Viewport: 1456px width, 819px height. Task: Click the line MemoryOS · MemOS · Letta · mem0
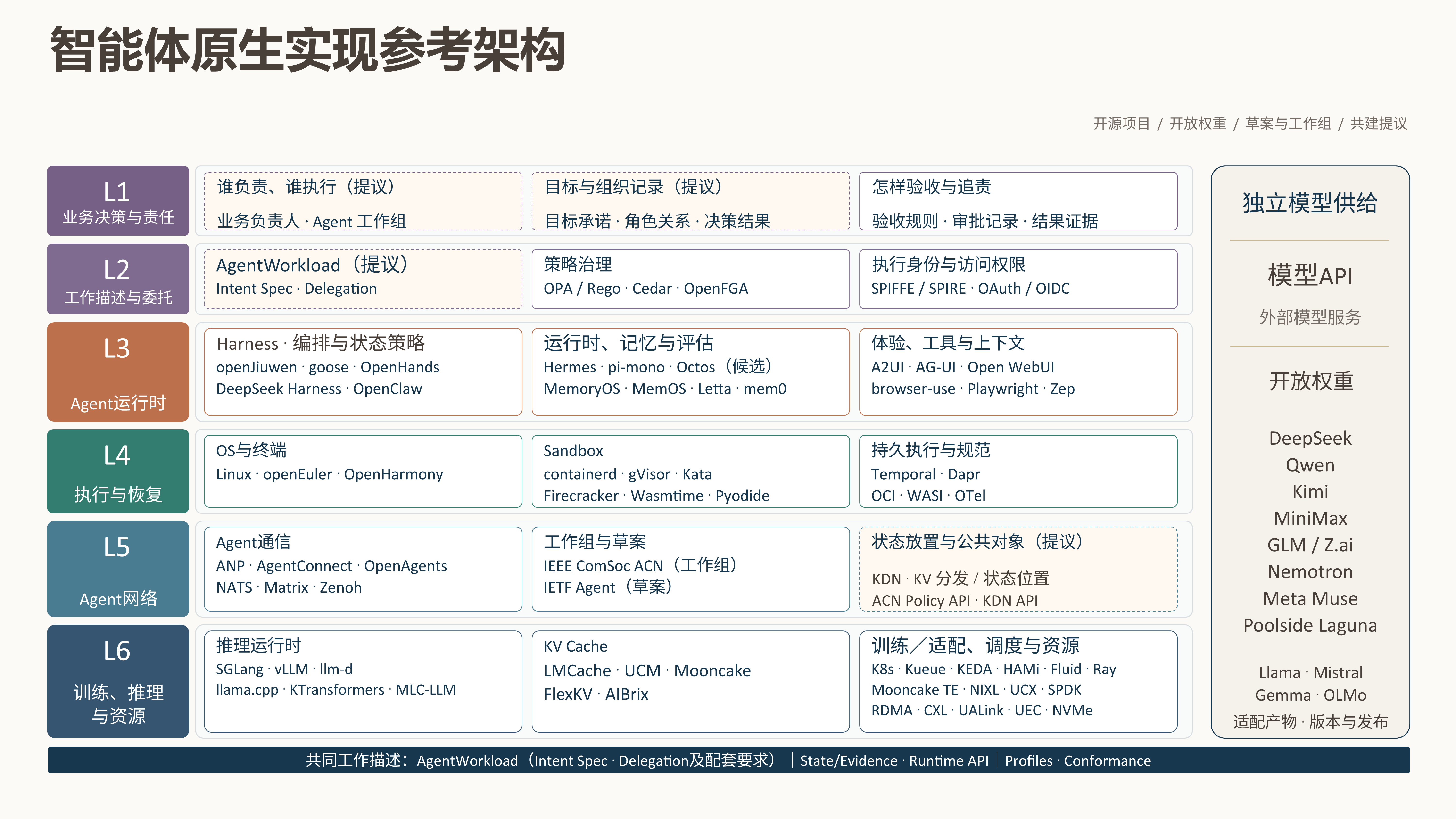tap(665, 389)
